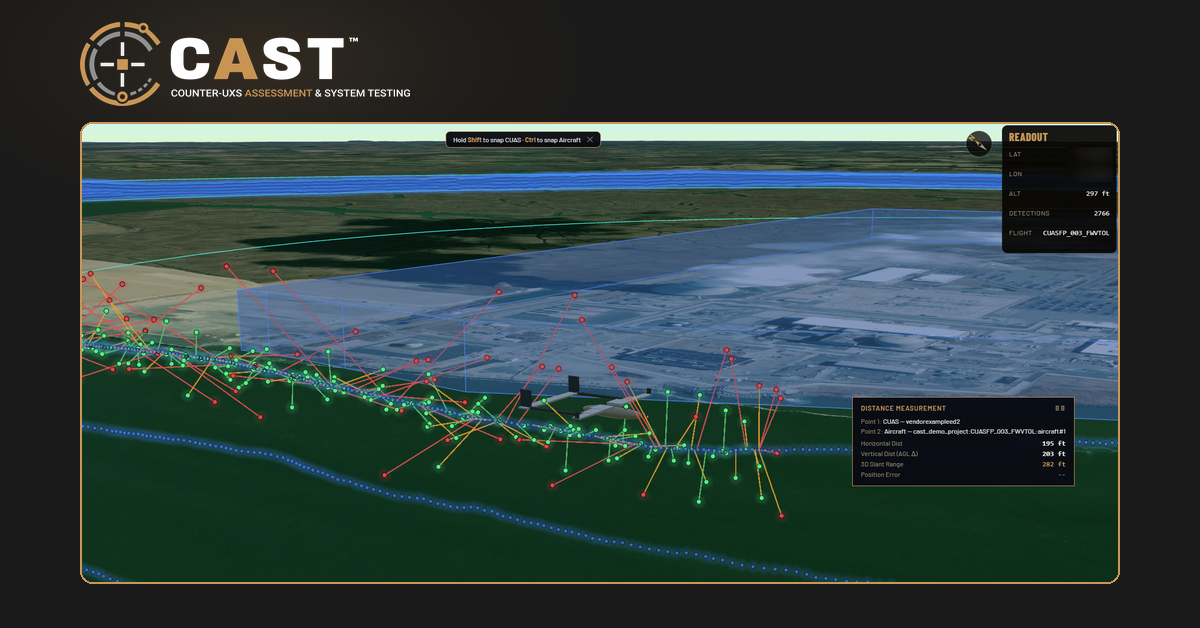Viewport: 1200px width, 628px height.
Task: Dismiss the snap hint with its X
Action: point(591,140)
